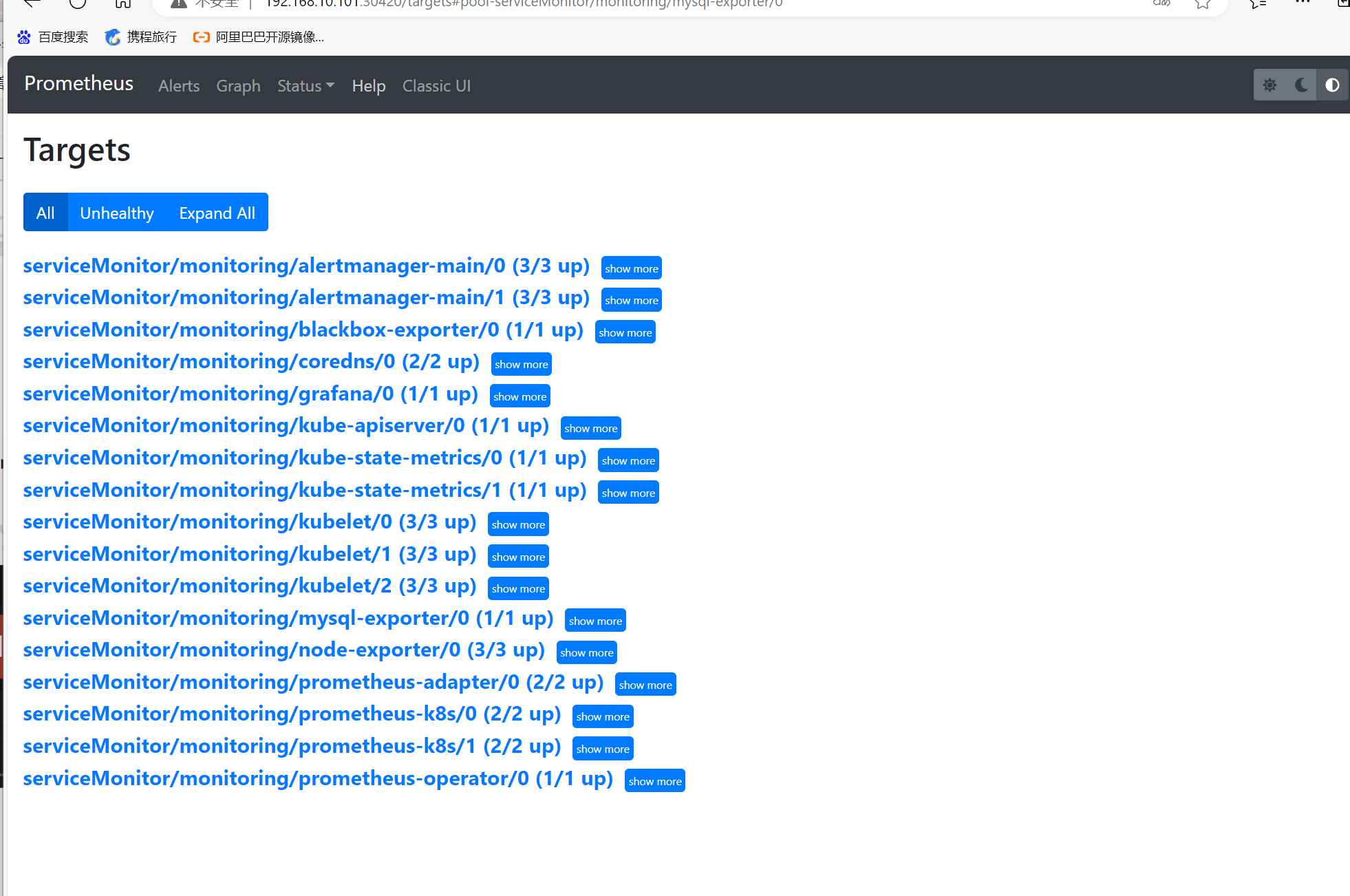Open kube-apiserver/0 target pool link

(286, 426)
